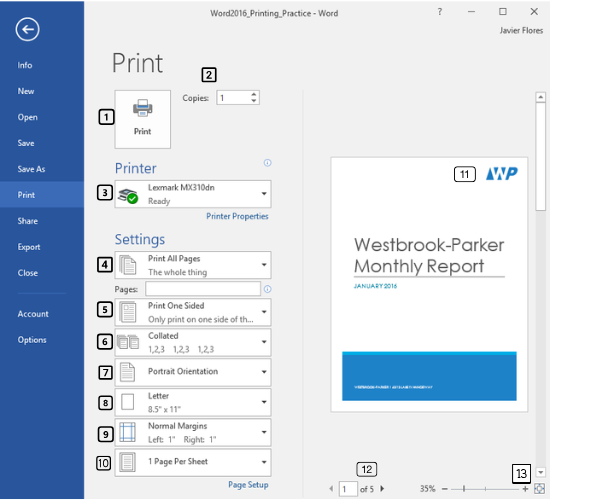Open the Portrait Orientation dropdown
The height and width of the screenshot is (500, 600).
tap(193, 372)
